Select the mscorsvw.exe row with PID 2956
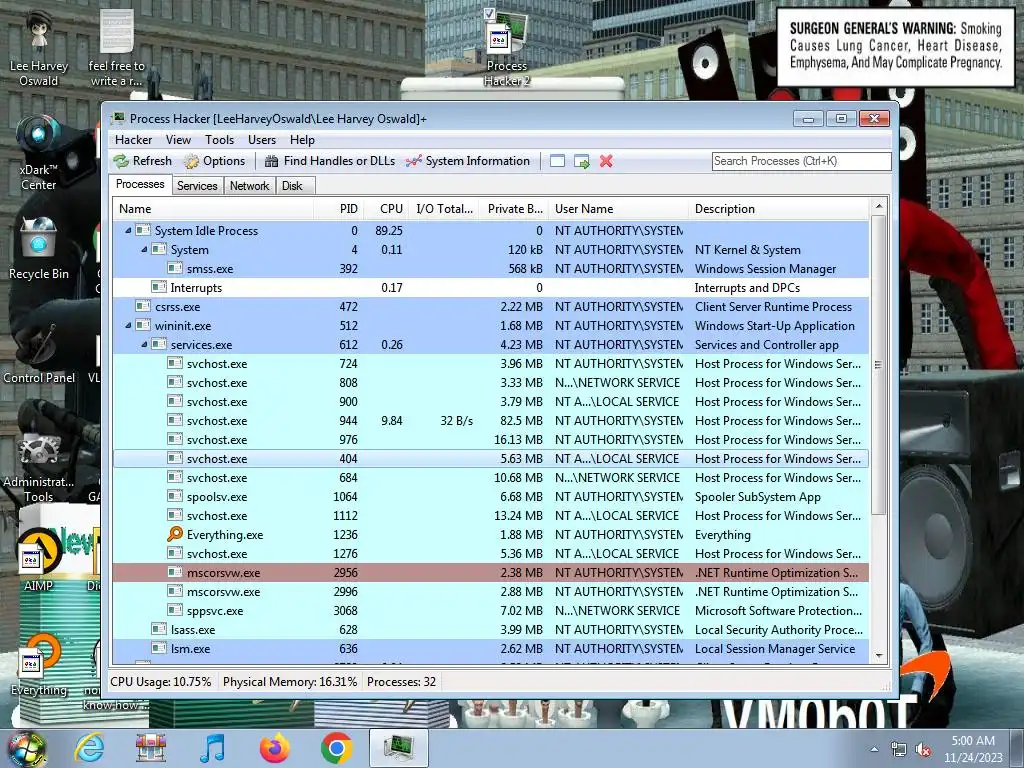The height and width of the screenshot is (768, 1024). click(491, 573)
